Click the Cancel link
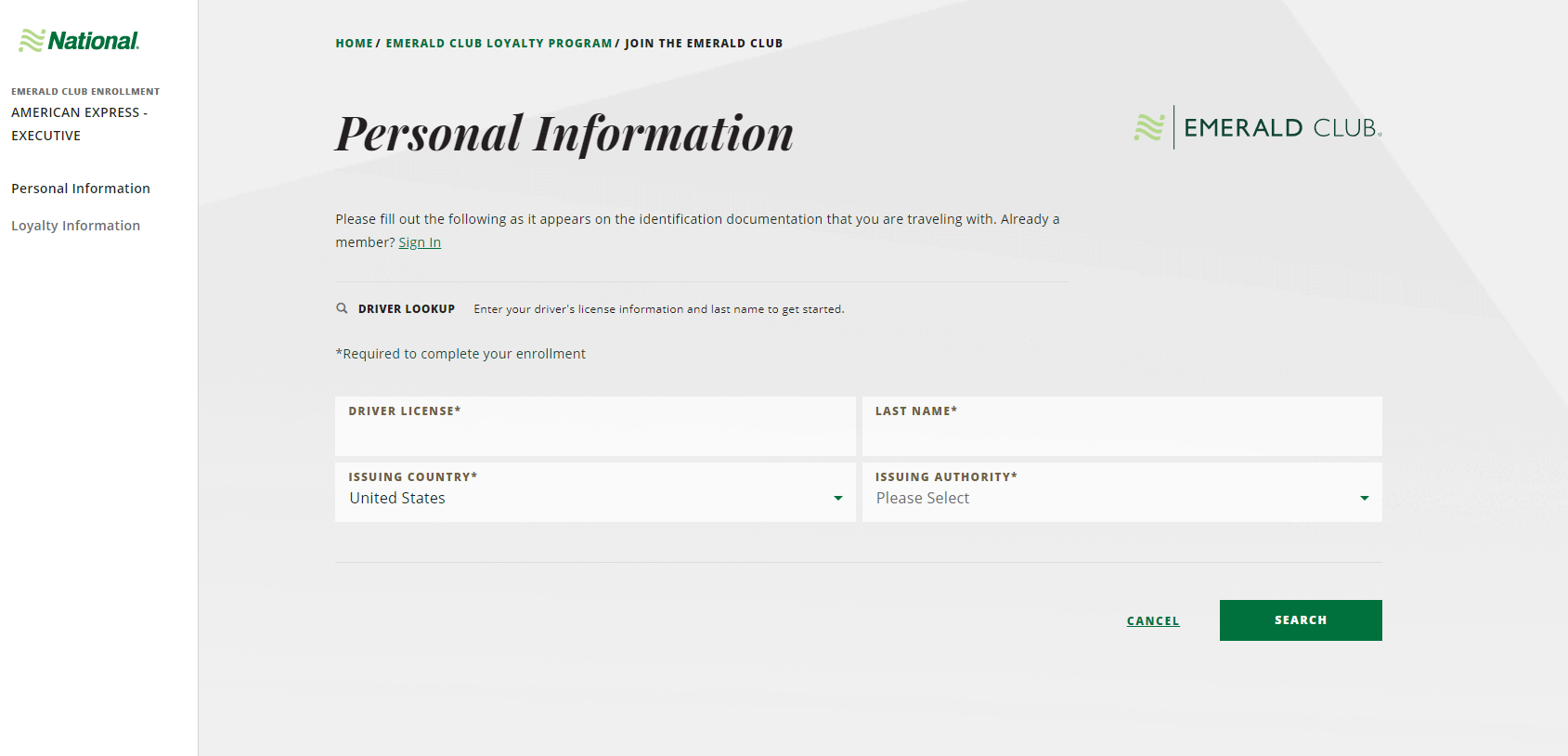The height and width of the screenshot is (756, 1568). [1152, 621]
